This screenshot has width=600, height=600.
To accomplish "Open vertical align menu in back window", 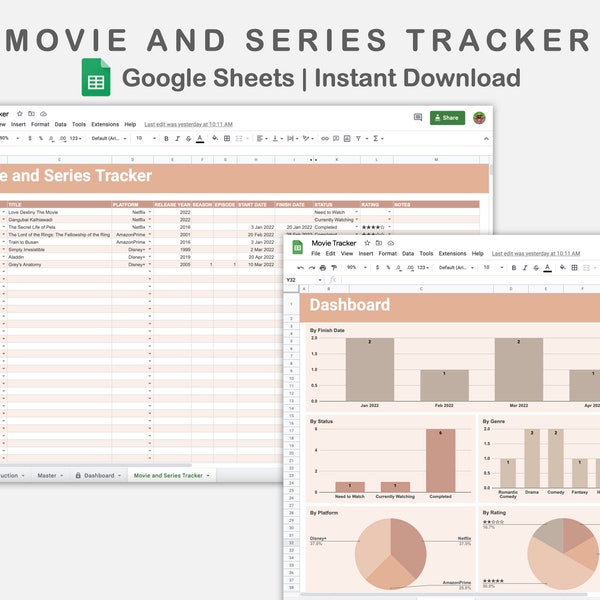I will click(x=277, y=139).
